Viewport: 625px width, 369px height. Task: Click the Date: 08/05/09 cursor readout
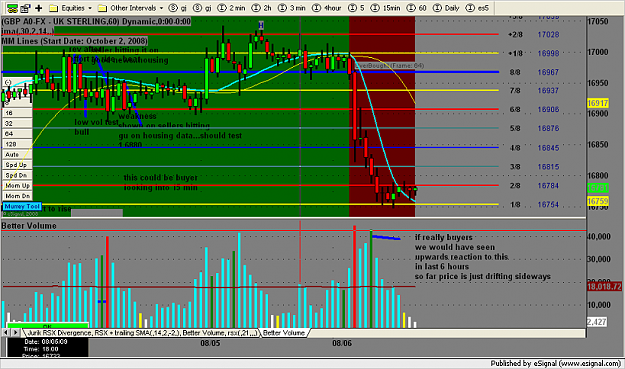[x=46, y=342]
